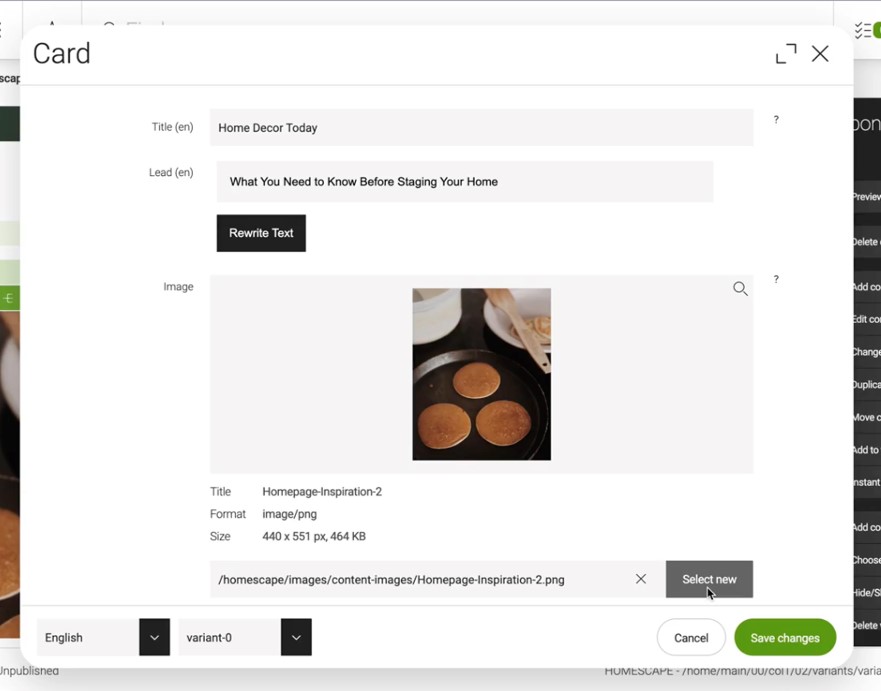The width and height of the screenshot is (881, 691).
Task: Open help for the Image field
Action: point(776,280)
